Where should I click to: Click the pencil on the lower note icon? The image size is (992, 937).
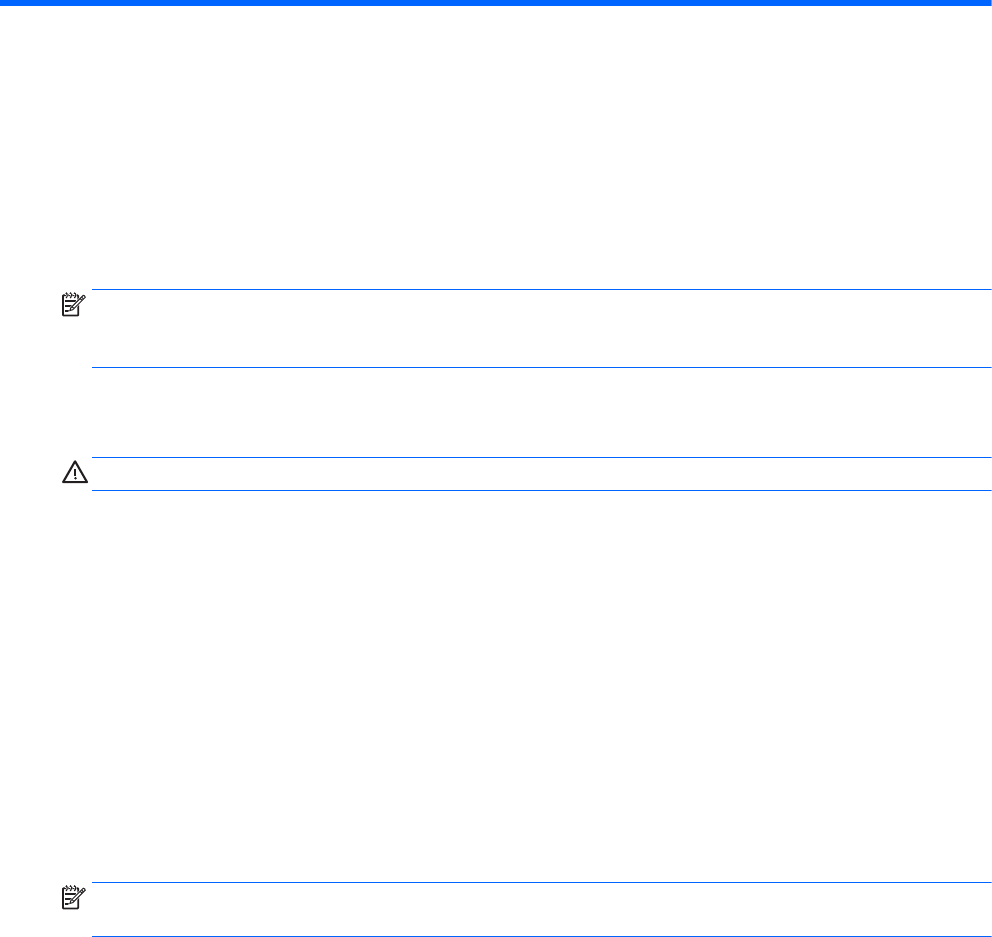[x=78, y=895]
